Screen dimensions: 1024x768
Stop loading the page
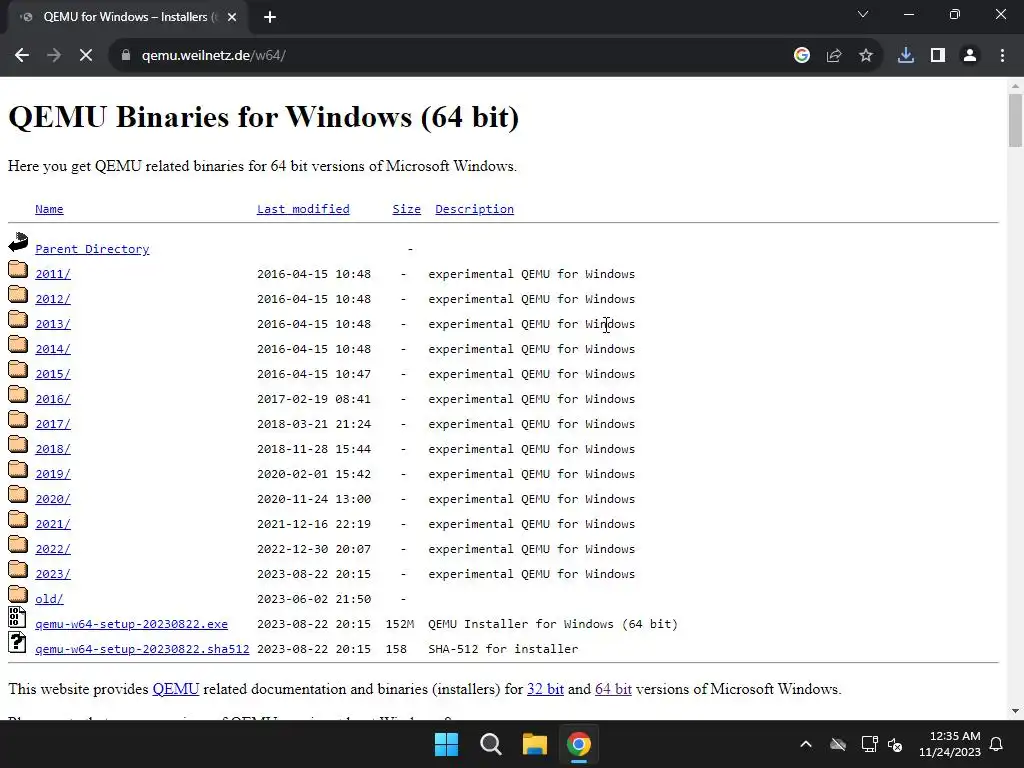[86, 56]
